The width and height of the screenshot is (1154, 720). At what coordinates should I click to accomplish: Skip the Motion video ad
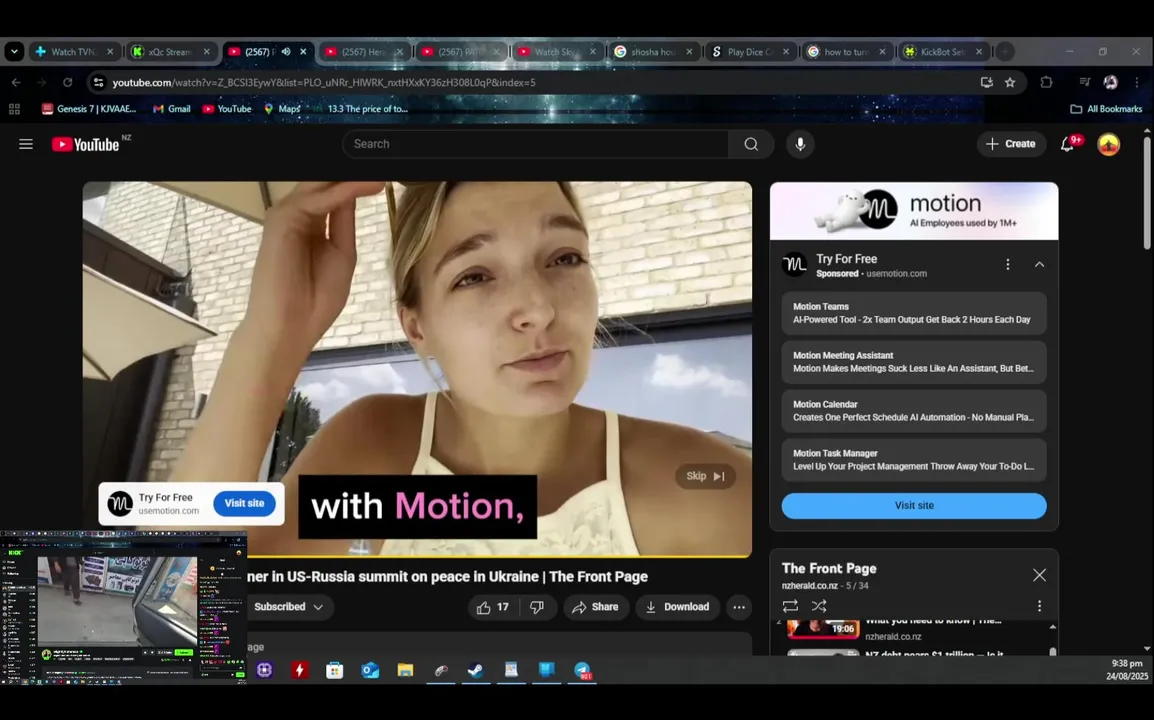tap(705, 476)
